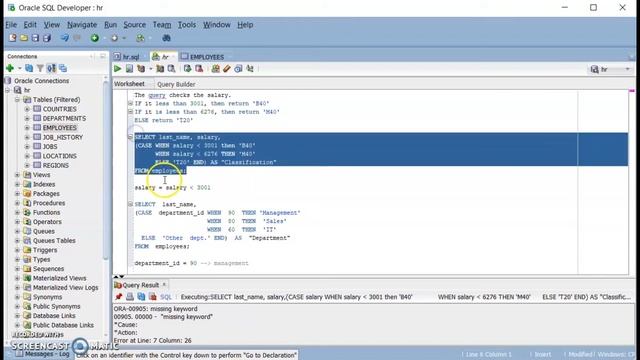Click the print icon in Query Result toolbar
The width and height of the screenshot is (640, 360).
[130, 297]
